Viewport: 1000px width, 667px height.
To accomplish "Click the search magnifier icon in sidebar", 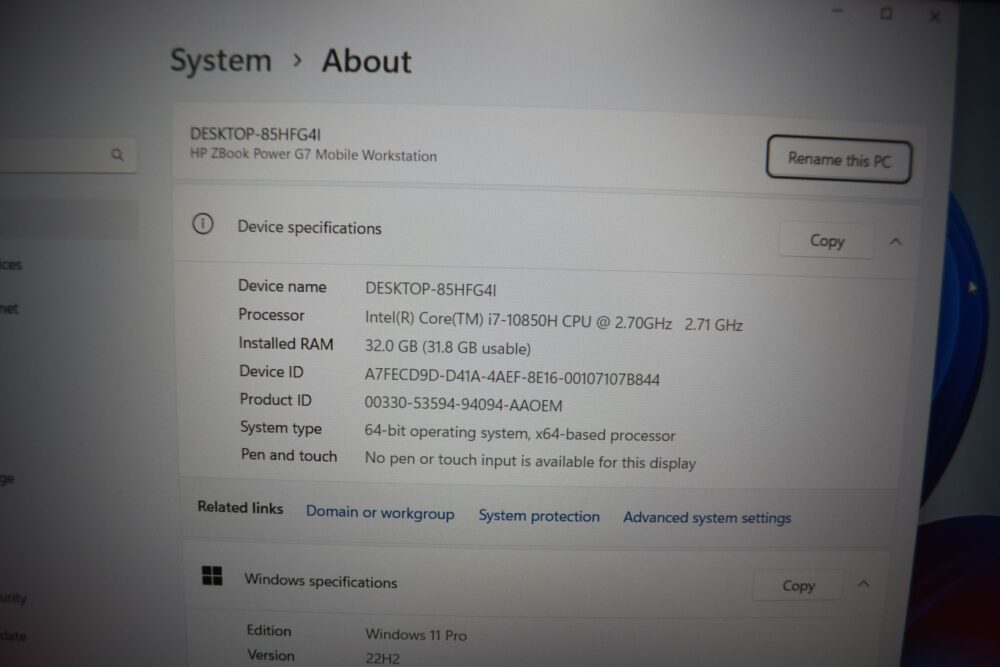I will (x=117, y=154).
